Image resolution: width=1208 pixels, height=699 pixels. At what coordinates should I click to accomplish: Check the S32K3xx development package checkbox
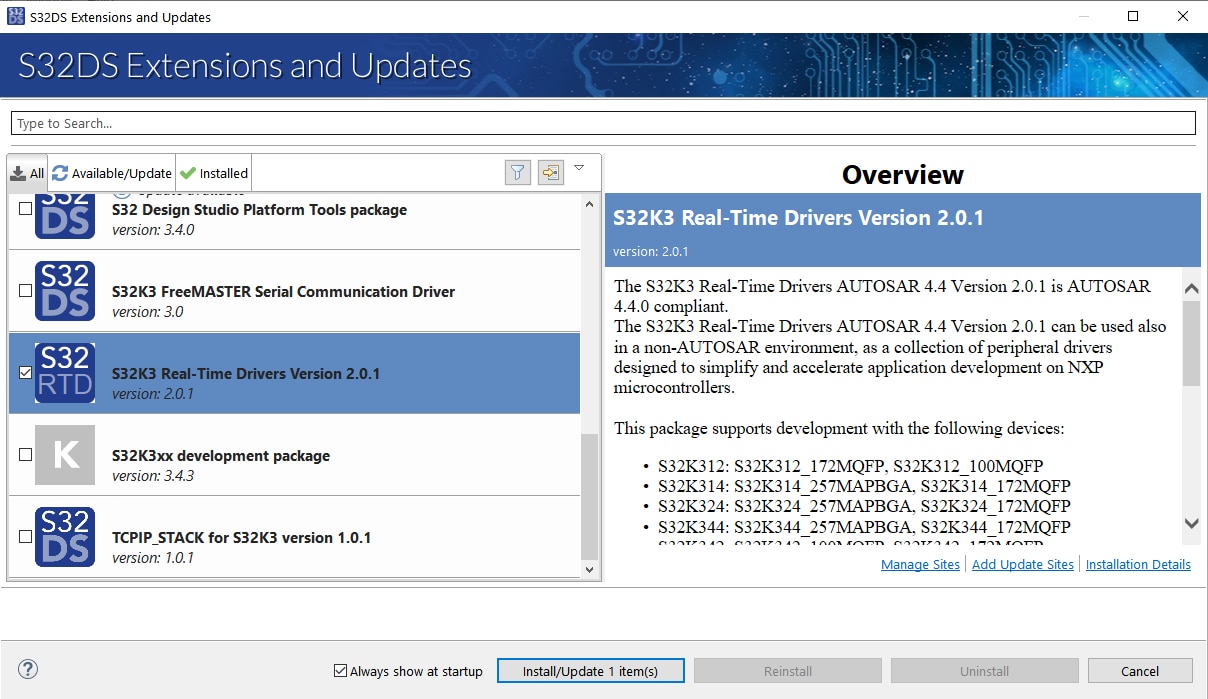[25, 455]
